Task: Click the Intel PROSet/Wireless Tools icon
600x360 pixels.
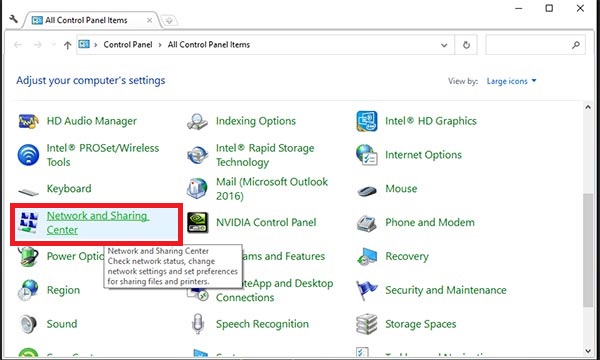Action: point(29,155)
